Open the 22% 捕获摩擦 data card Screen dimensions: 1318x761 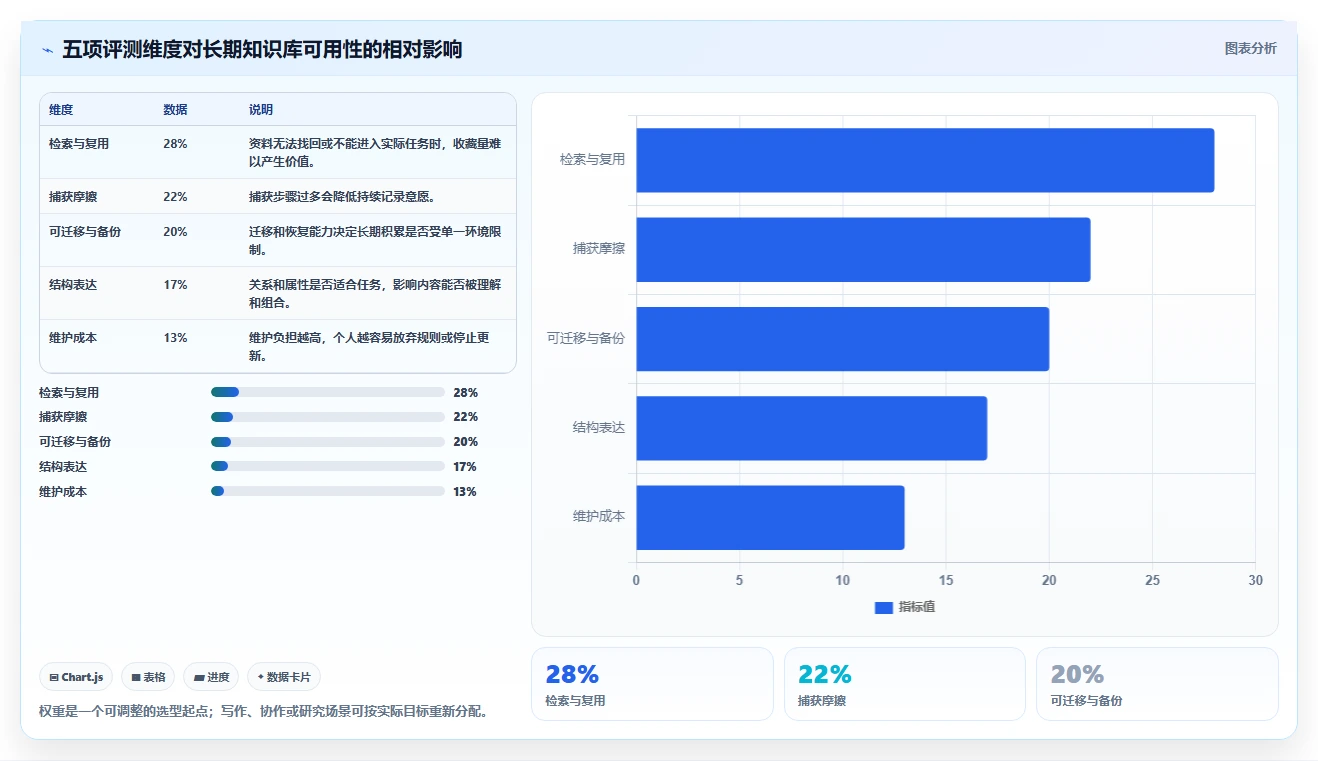(x=905, y=684)
